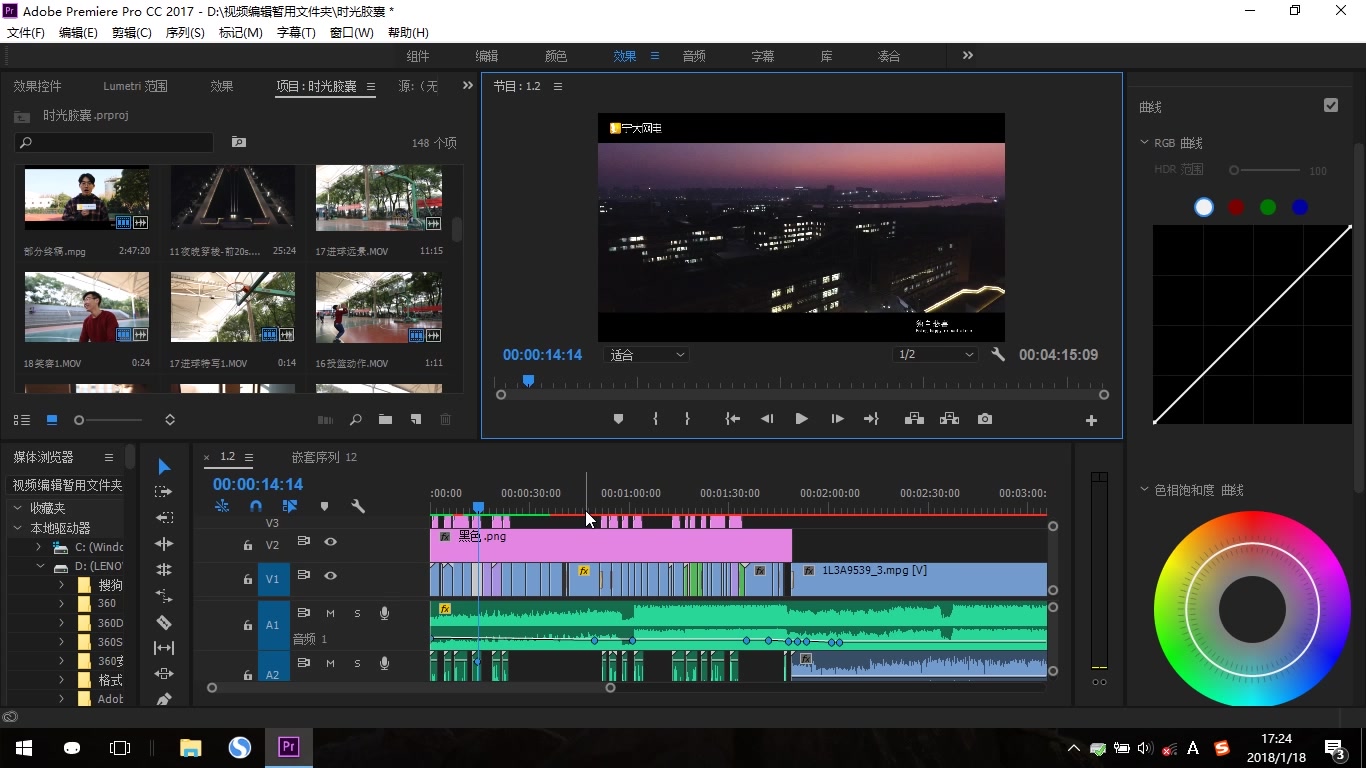Open the 序列(S) menu

point(184,33)
